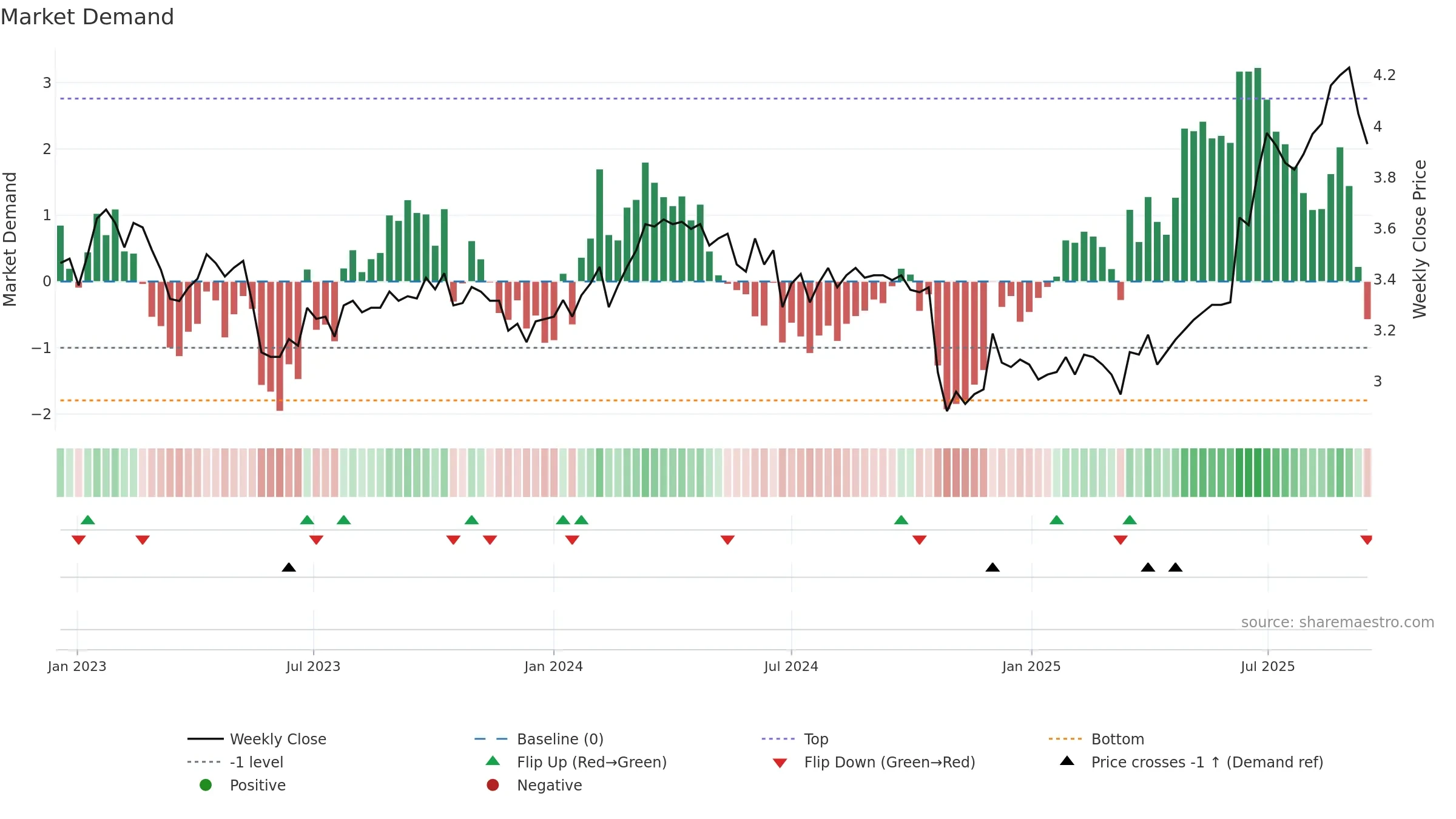Click the Jan 2023 x-axis label
This screenshot has width=1456, height=819.
[x=77, y=666]
